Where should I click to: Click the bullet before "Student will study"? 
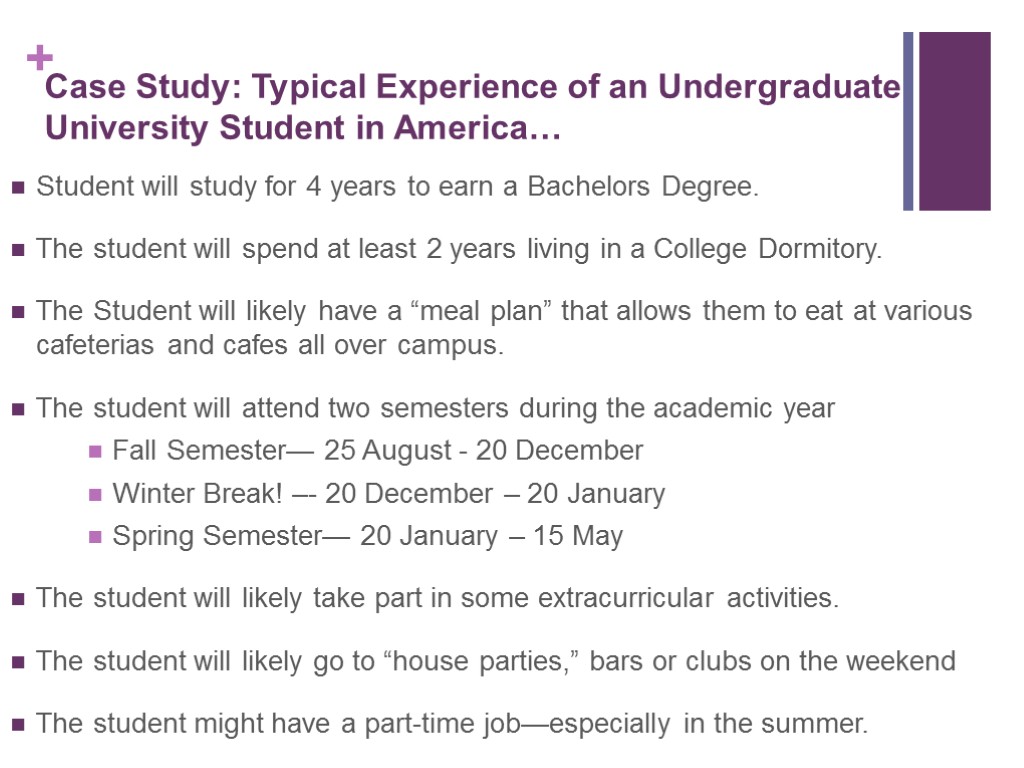pos(18,188)
